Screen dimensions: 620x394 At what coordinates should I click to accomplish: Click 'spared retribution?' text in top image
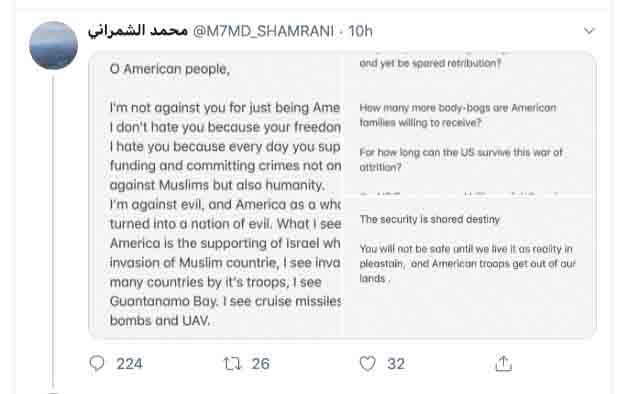point(457,63)
